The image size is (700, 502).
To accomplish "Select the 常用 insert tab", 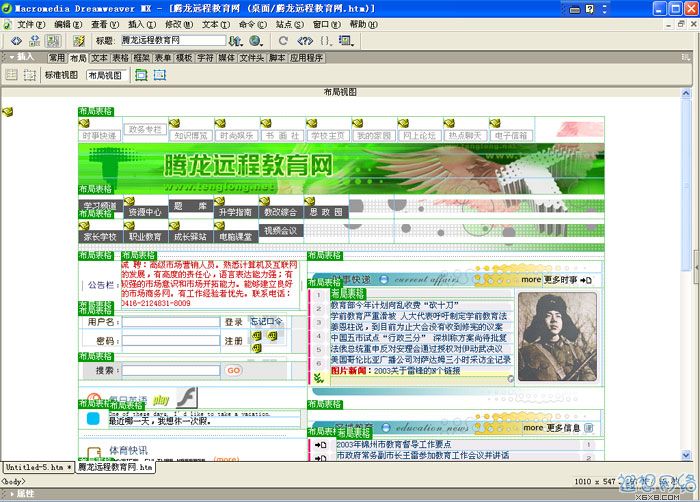I will (x=57, y=58).
